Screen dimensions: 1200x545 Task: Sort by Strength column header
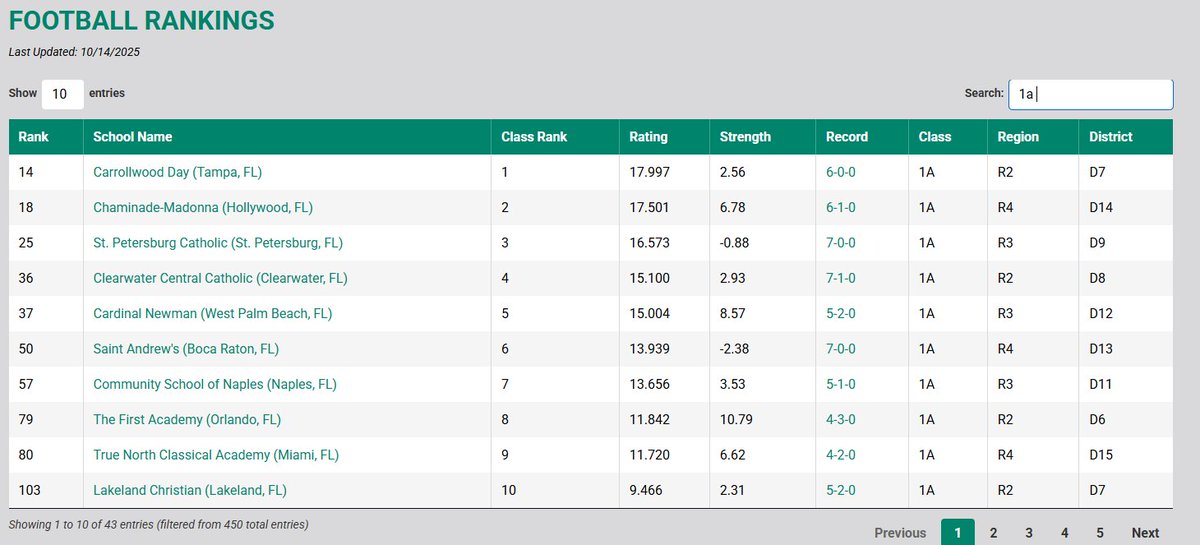click(763, 137)
